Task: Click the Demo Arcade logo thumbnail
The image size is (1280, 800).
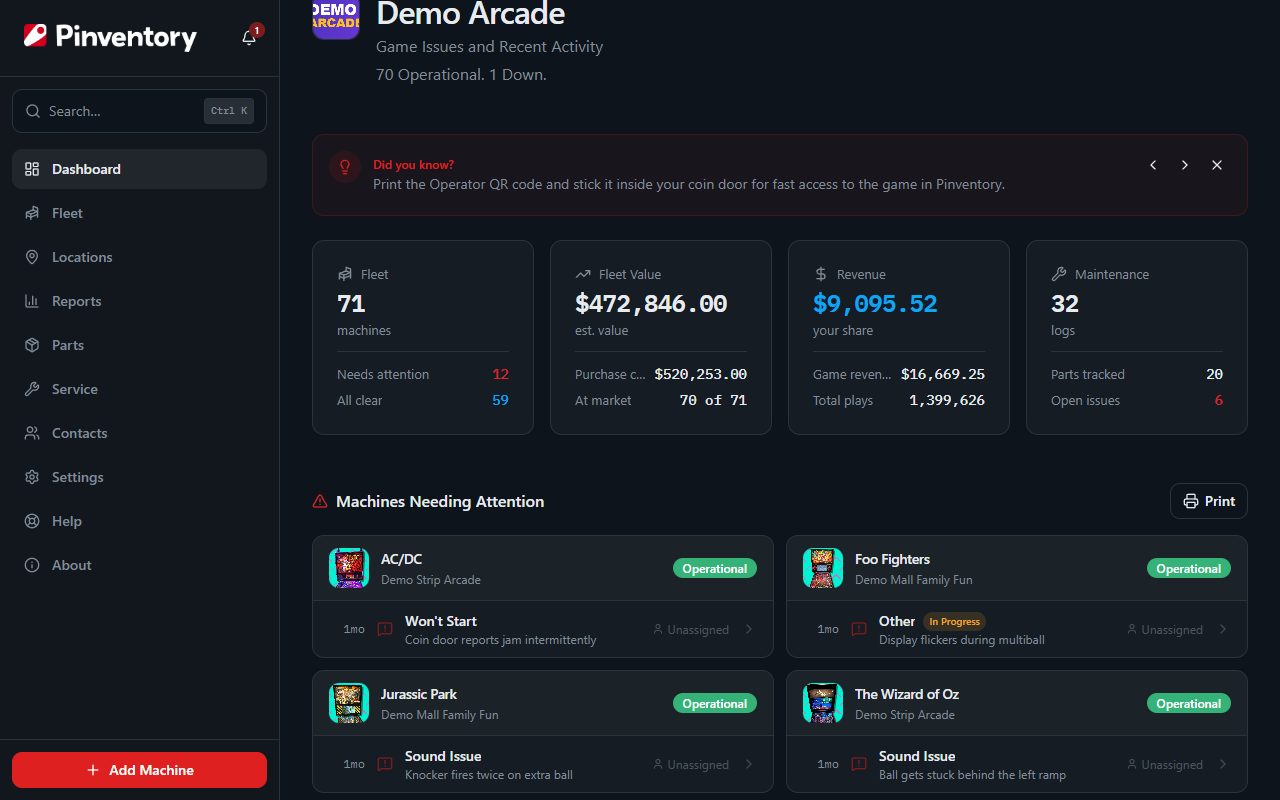Action: click(336, 17)
